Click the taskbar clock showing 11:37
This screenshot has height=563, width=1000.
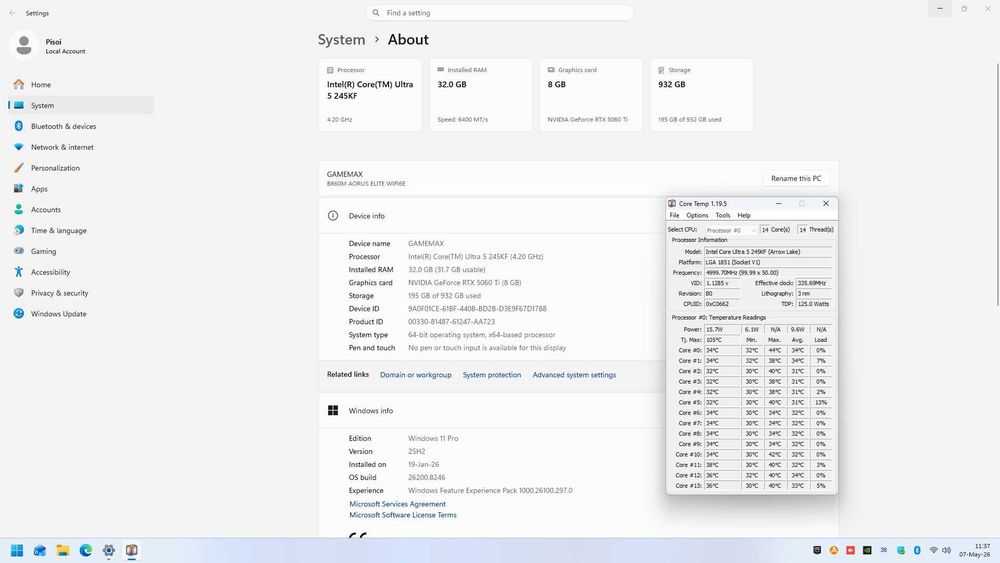(x=982, y=546)
